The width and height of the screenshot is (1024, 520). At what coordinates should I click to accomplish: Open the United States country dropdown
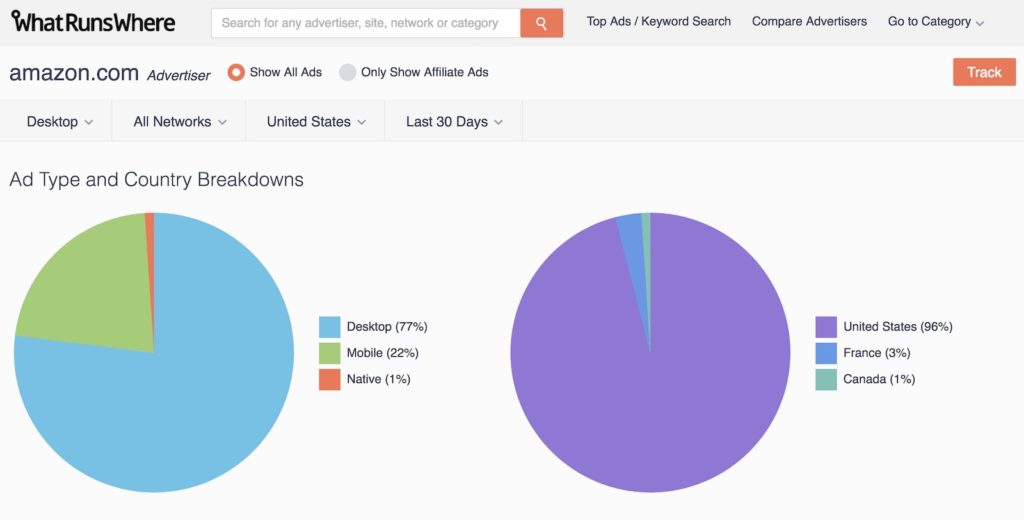pos(316,121)
